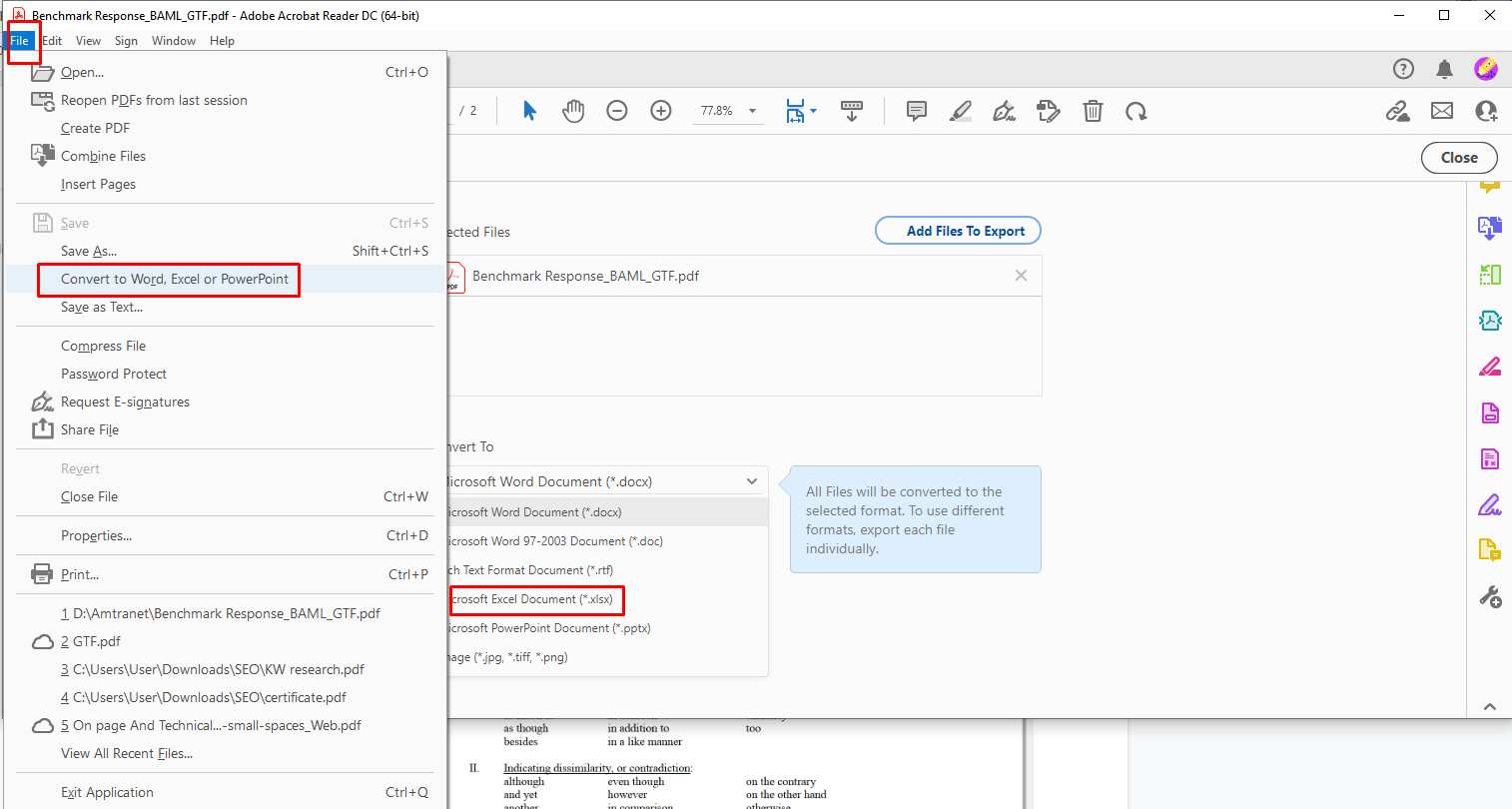1512x809 pixels.
Task: Click the Add Files To Export button
Action: point(957,231)
